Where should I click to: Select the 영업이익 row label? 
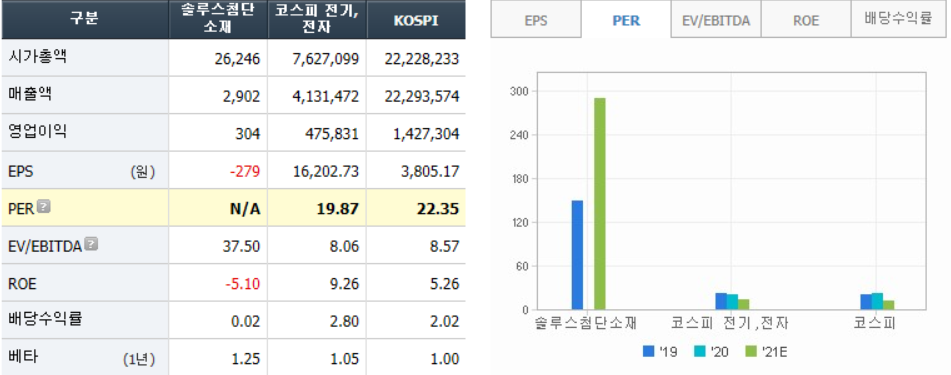(x=38, y=132)
